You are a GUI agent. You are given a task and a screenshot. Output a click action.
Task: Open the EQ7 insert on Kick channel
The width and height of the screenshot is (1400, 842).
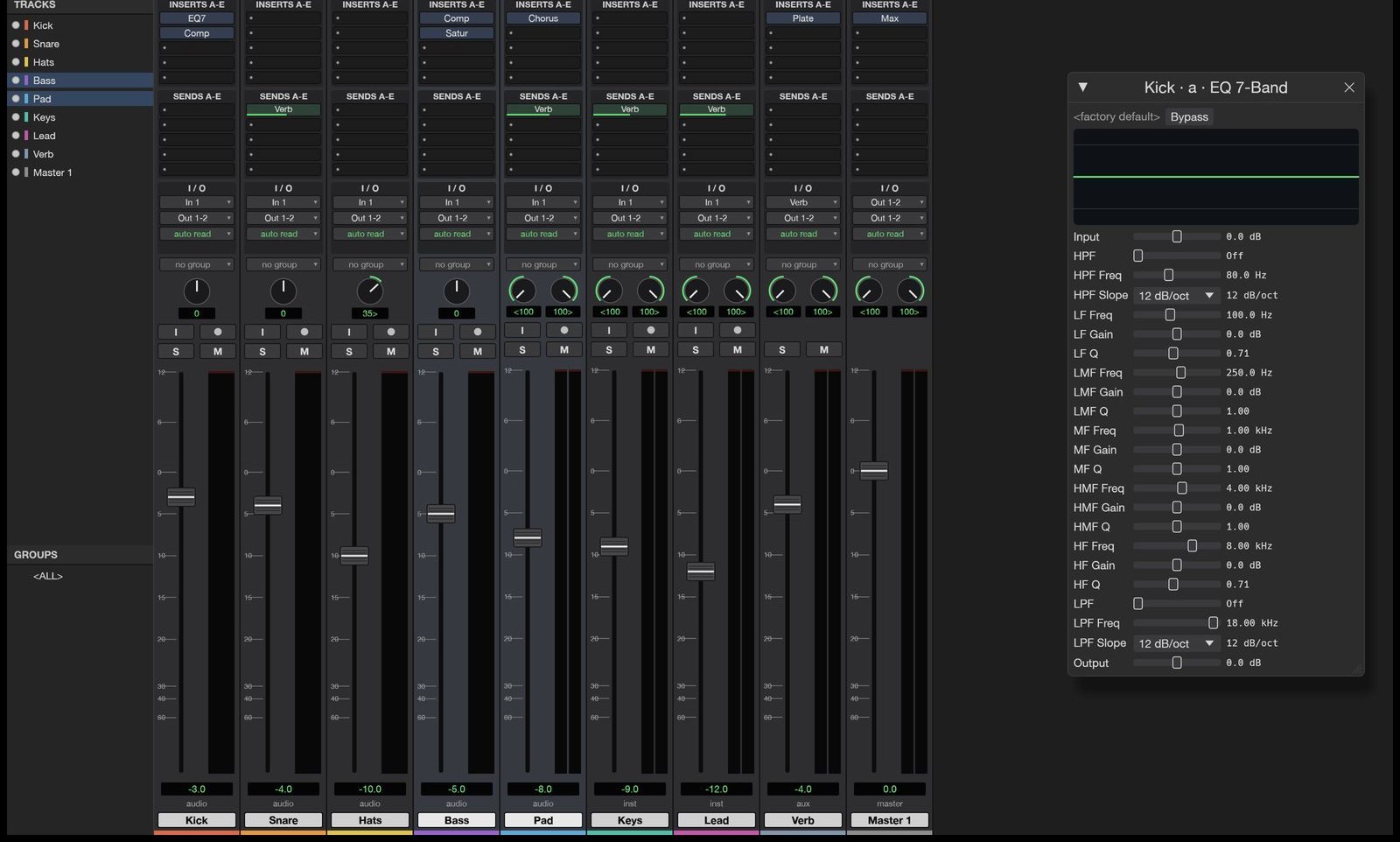pyautogui.click(x=197, y=18)
